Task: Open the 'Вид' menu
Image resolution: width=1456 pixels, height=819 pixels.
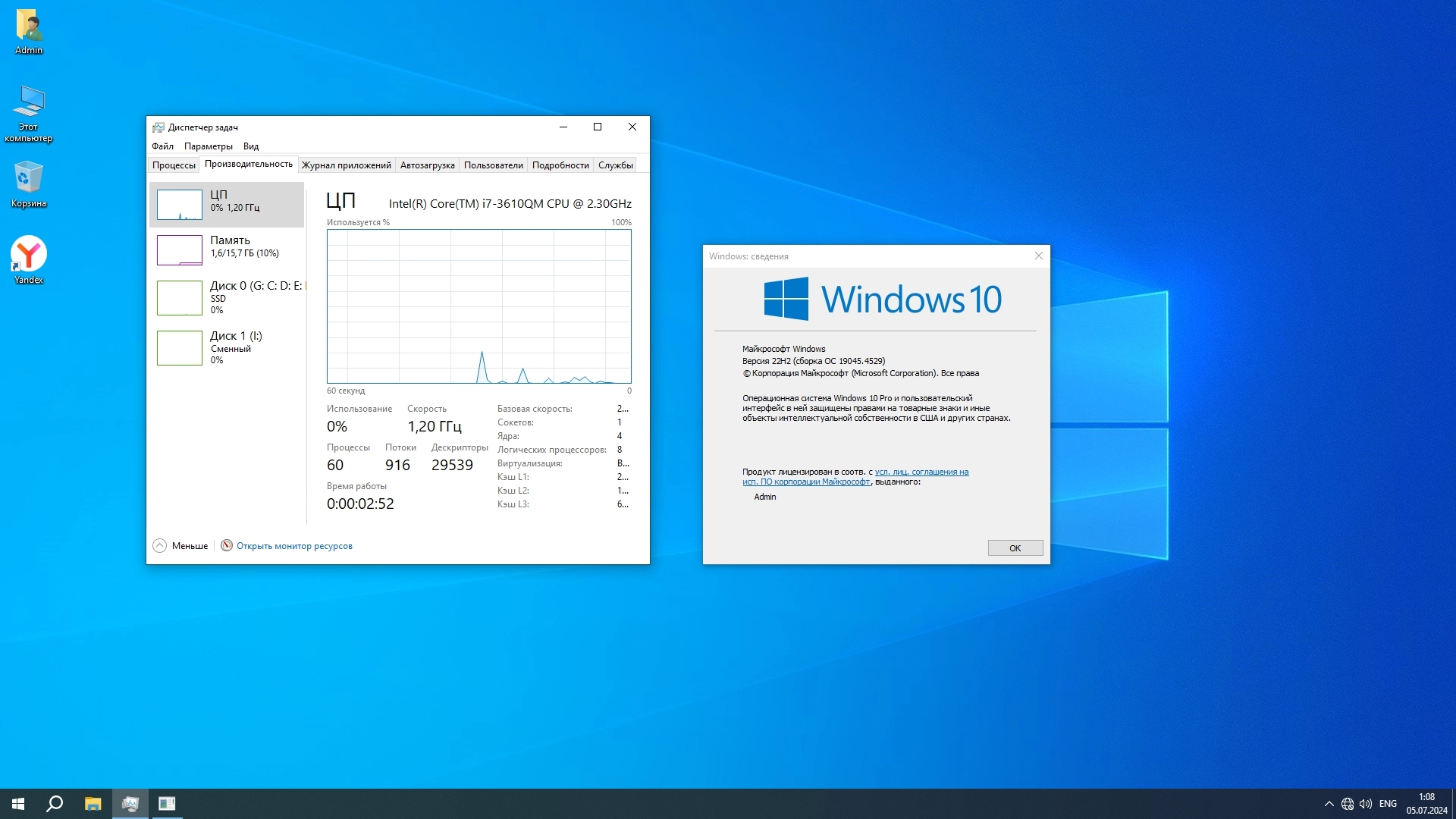Action: 251,146
